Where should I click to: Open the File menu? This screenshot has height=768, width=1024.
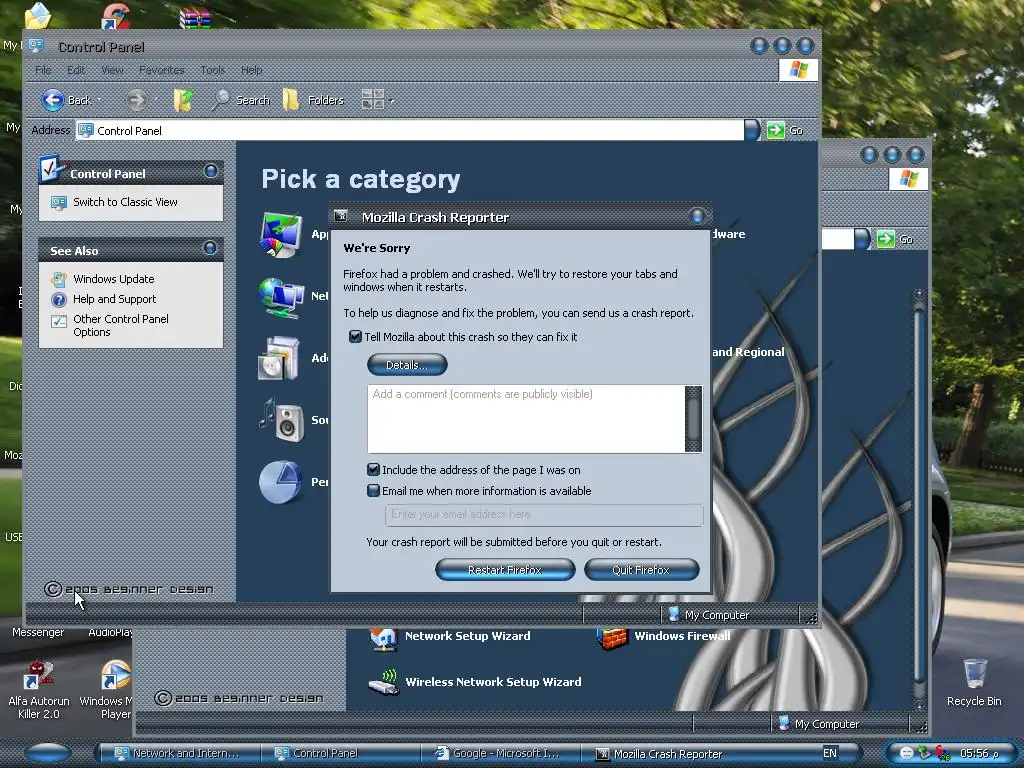coord(43,70)
